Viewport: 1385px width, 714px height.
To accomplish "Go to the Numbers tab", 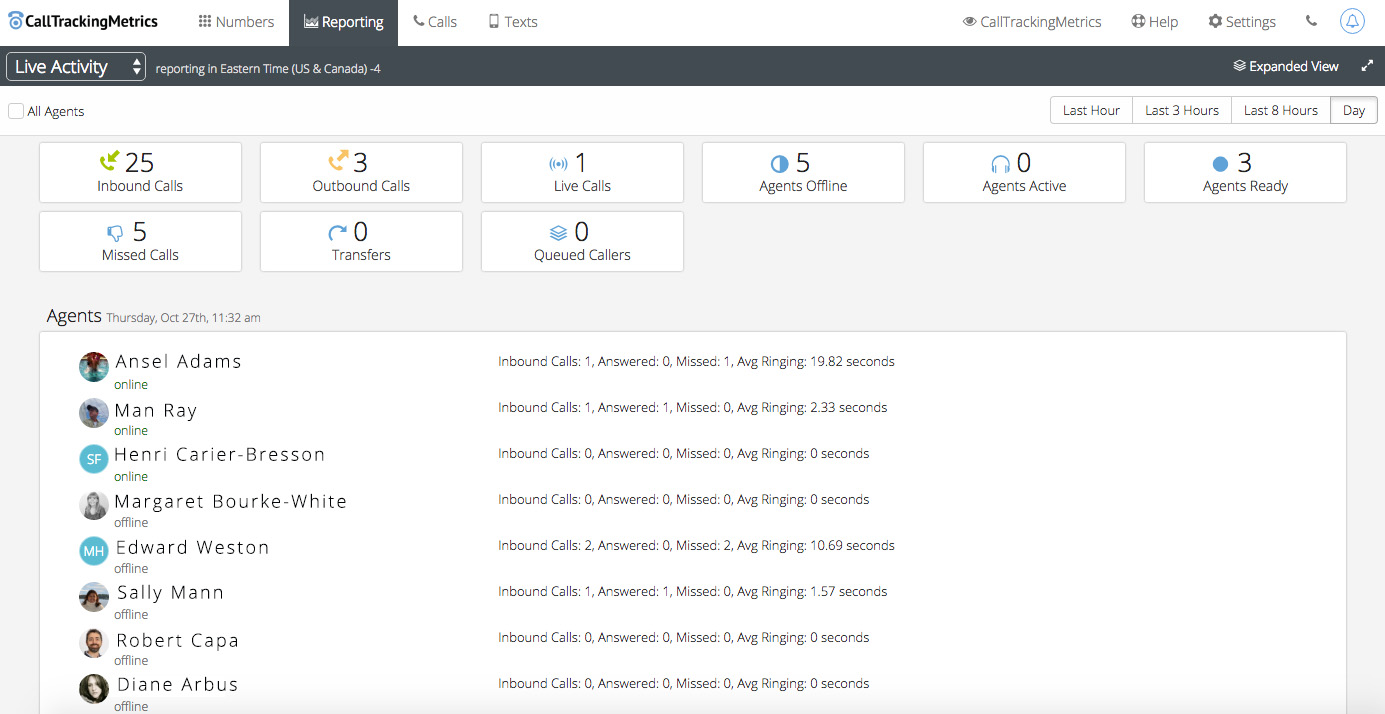I will pos(236,22).
